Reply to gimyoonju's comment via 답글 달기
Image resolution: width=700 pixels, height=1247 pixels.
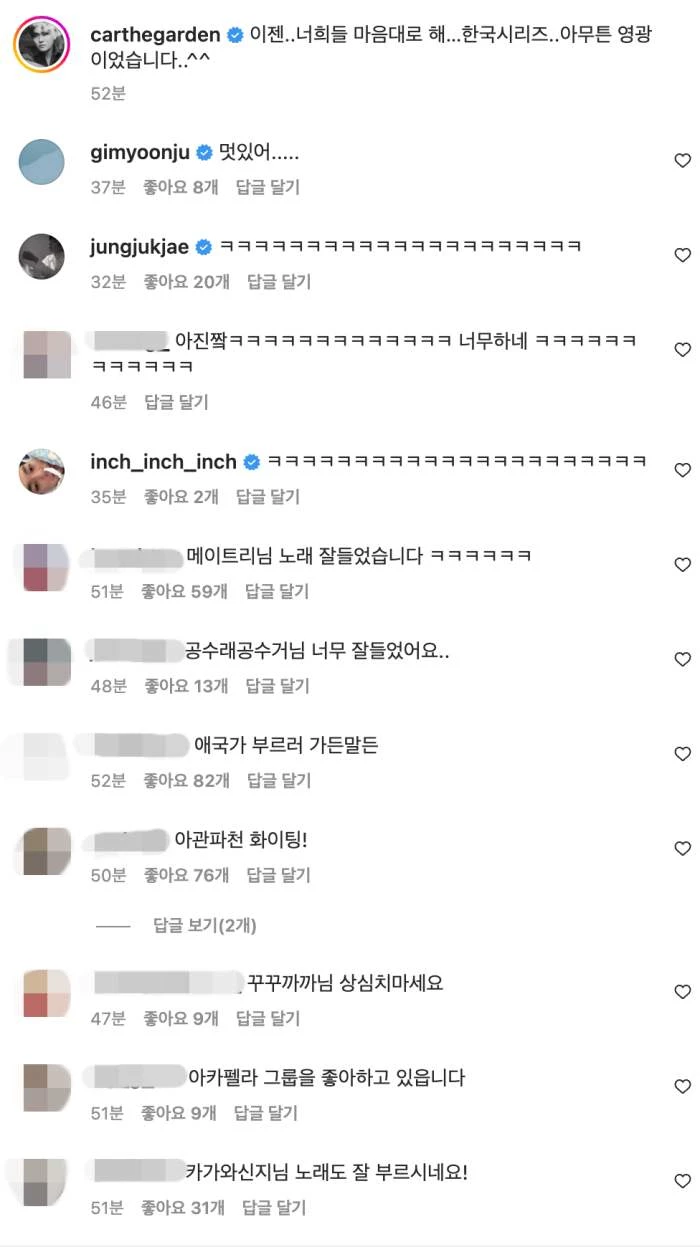[x=267, y=187]
